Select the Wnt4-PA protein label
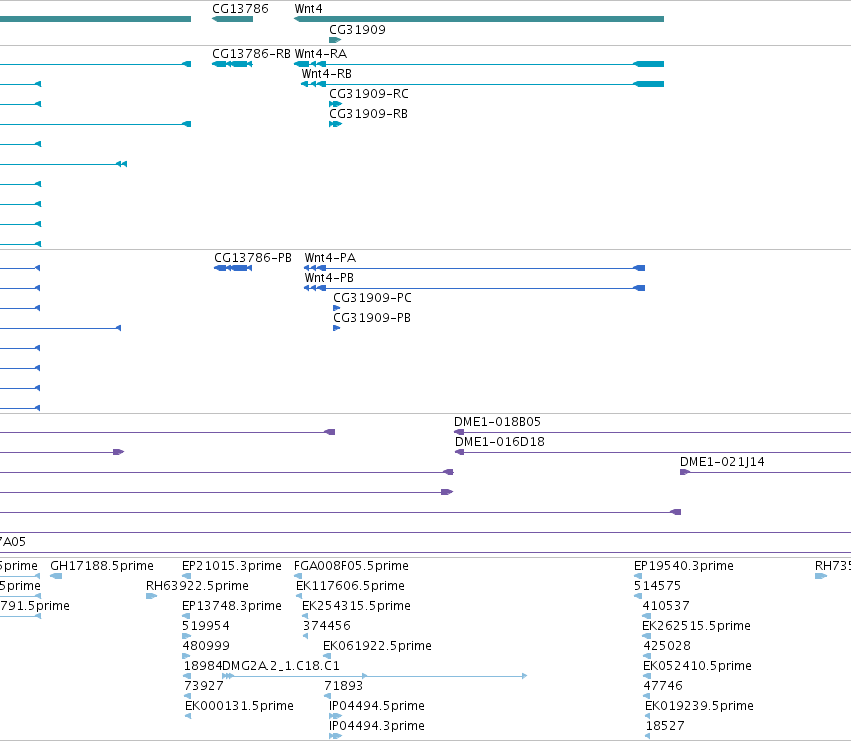 pos(330,258)
